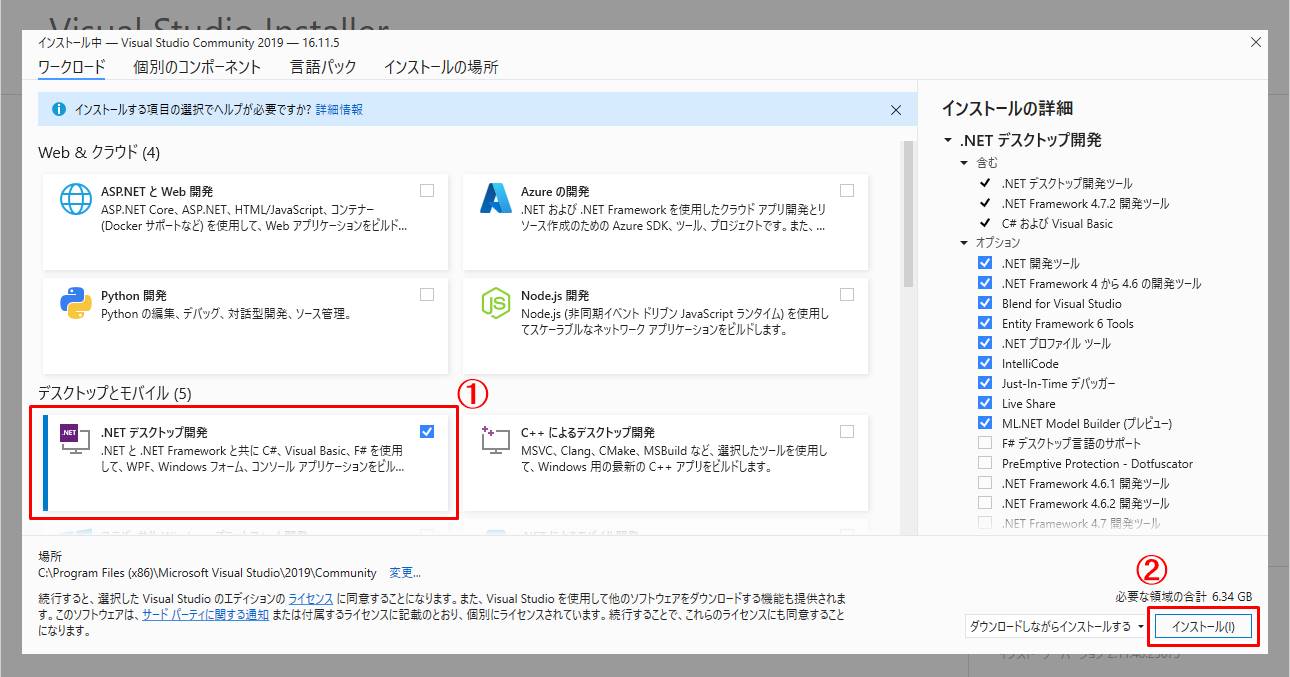
Task: Switch to the インストールの場所 tab
Action: (x=441, y=67)
